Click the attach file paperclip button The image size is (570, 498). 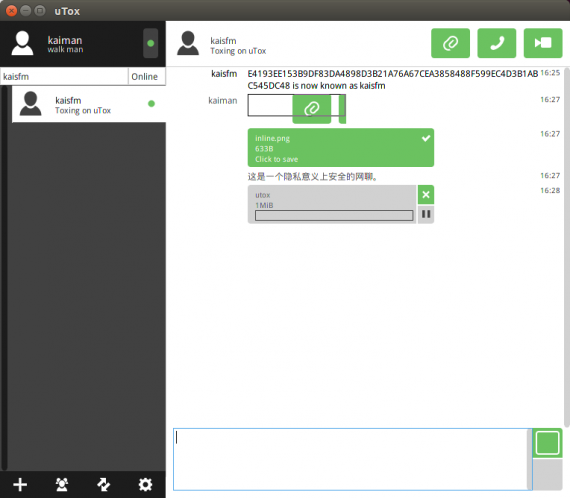(x=450, y=43)
